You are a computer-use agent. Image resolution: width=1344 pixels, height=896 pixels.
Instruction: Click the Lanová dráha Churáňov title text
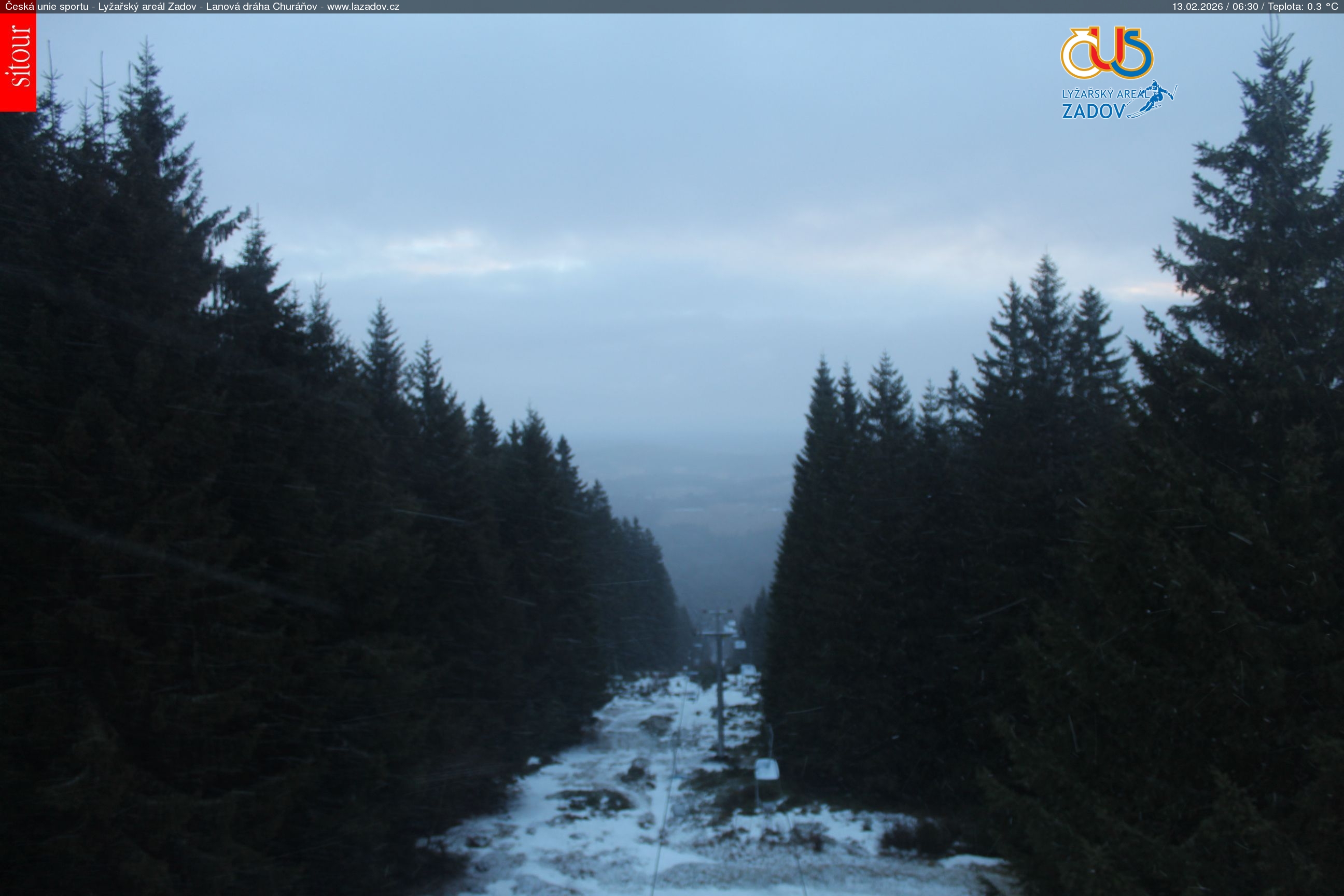pos(261,7)
